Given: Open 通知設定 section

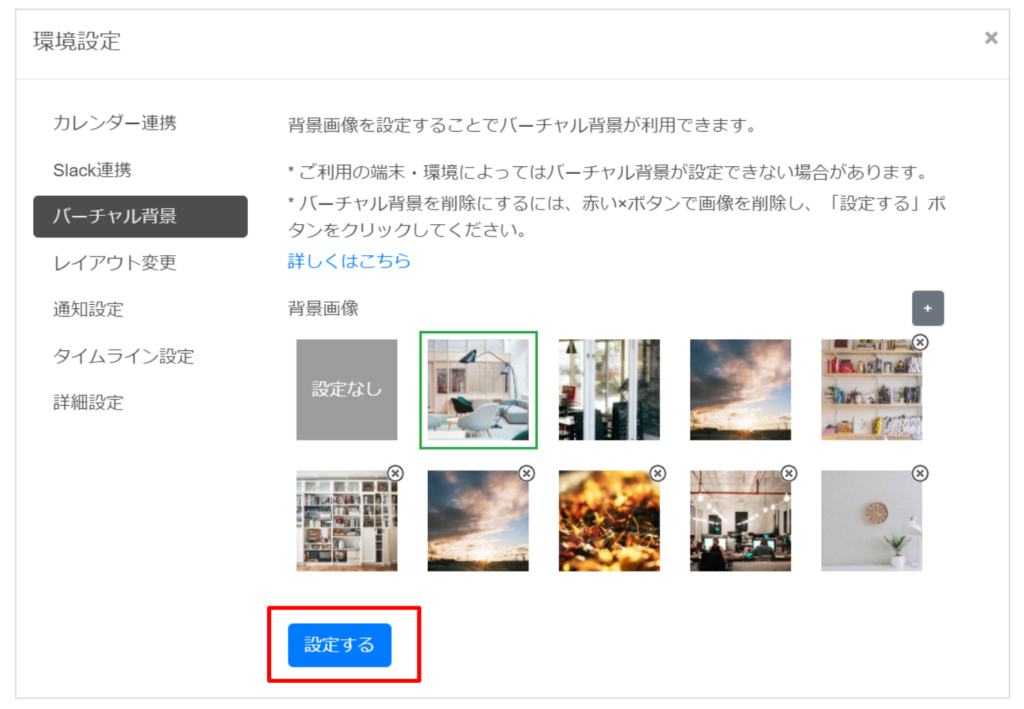Looking at the screenshot, I should [x=88, y=309].
